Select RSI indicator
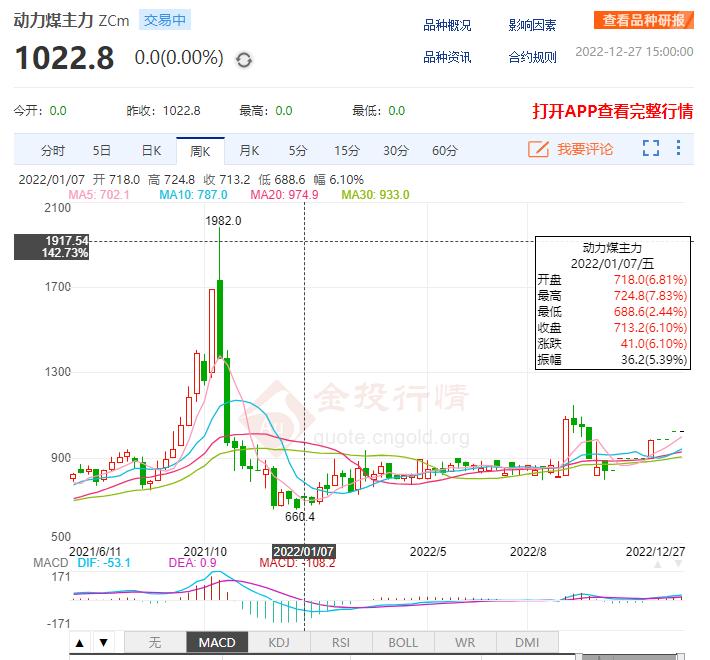 (341, 642)
